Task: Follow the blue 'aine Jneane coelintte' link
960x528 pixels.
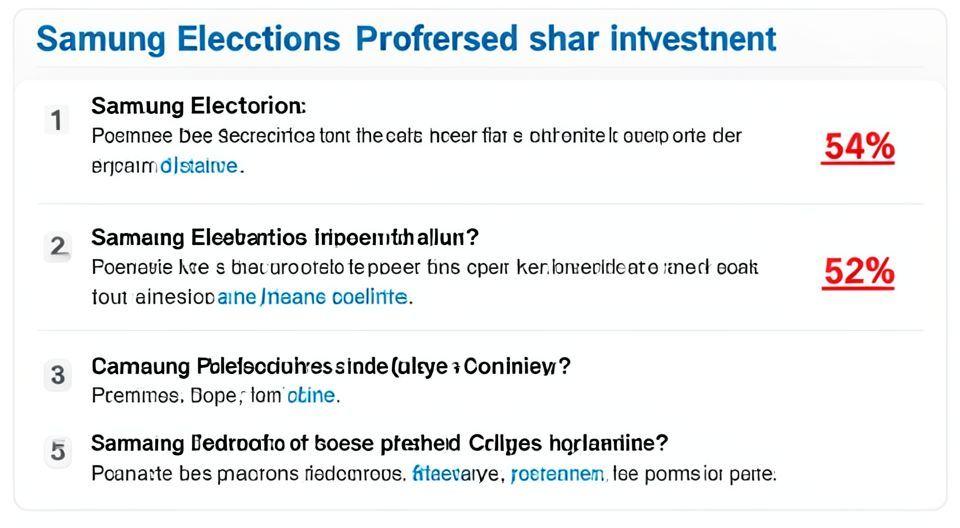Action: (313, 297)
